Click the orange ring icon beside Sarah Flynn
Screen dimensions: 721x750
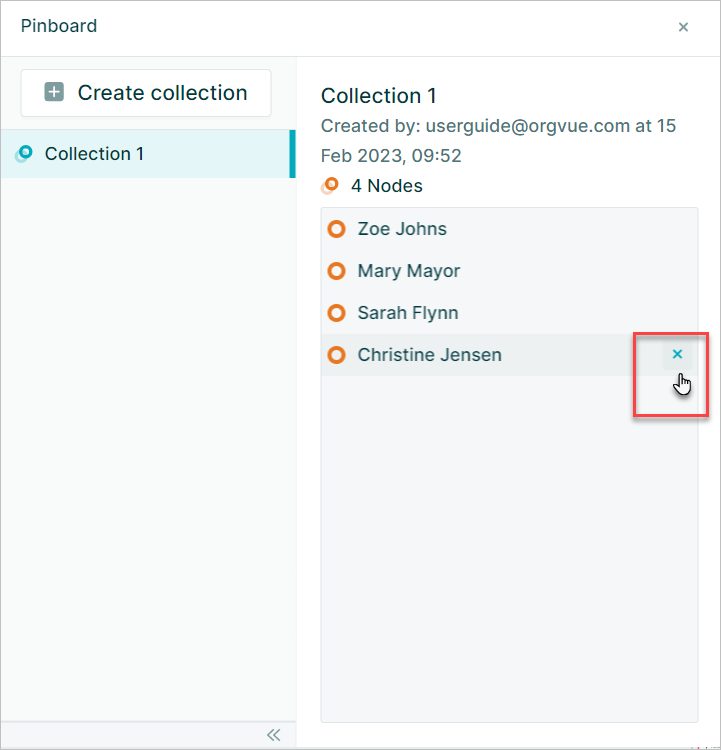click(336, 313)
